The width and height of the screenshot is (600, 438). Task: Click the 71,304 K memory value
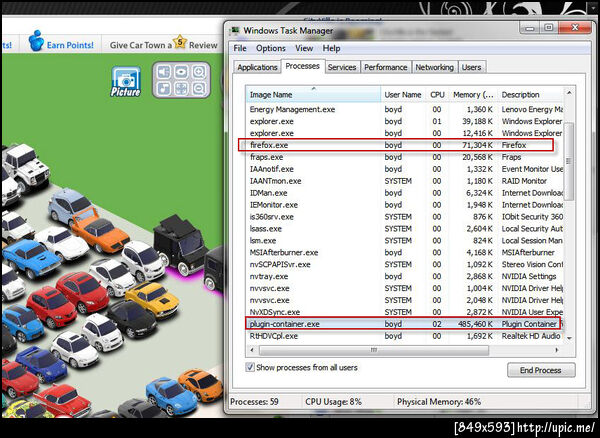[x=477, y=145]
